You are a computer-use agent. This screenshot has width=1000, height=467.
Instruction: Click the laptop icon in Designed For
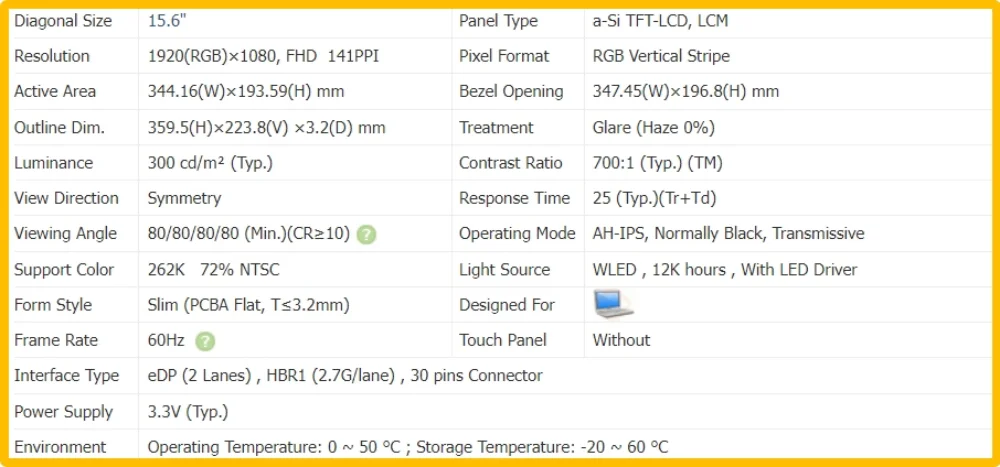coord(613,304)
